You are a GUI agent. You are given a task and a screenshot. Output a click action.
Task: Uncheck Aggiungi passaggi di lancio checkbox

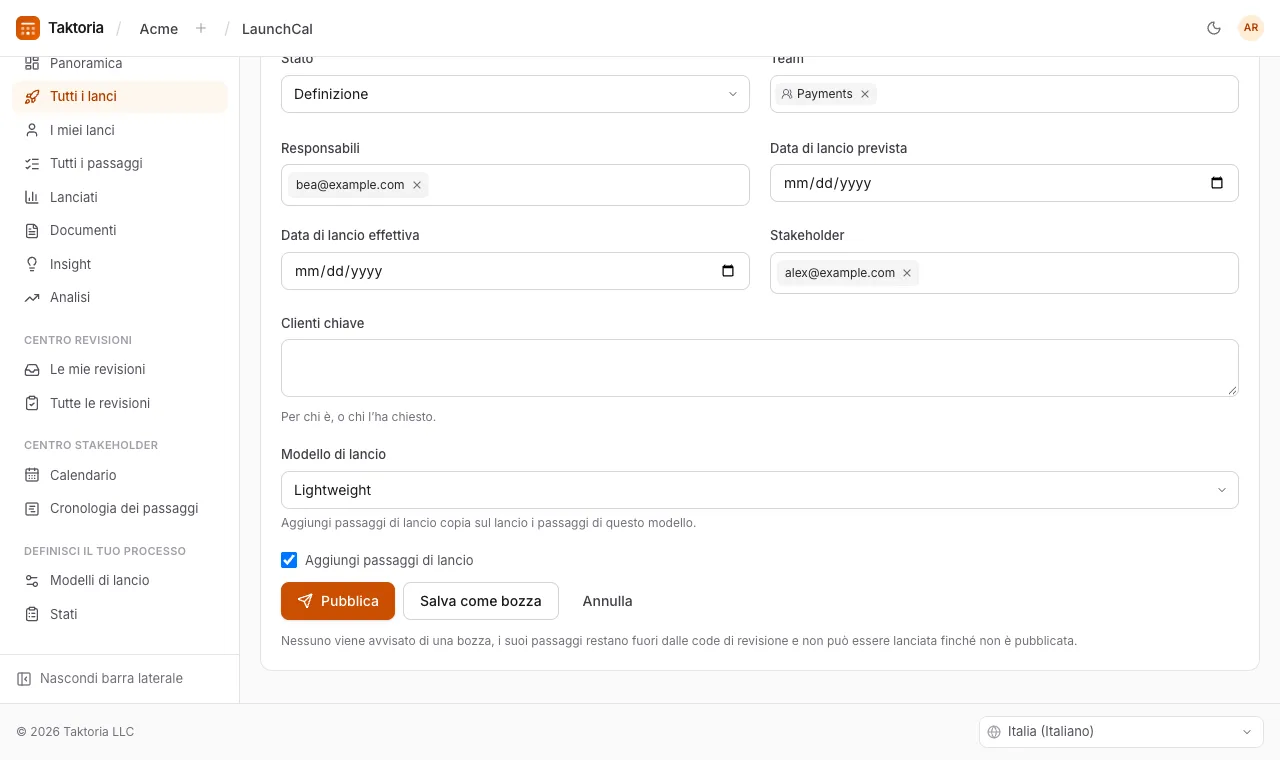(289, 560)
